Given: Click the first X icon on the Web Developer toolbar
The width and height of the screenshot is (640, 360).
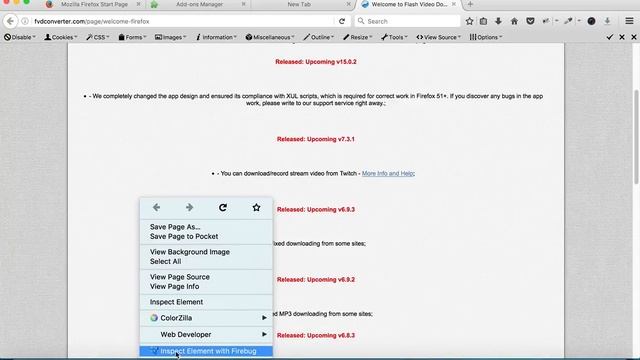Looking at the screenshot, I should click(x=622, y=37).
